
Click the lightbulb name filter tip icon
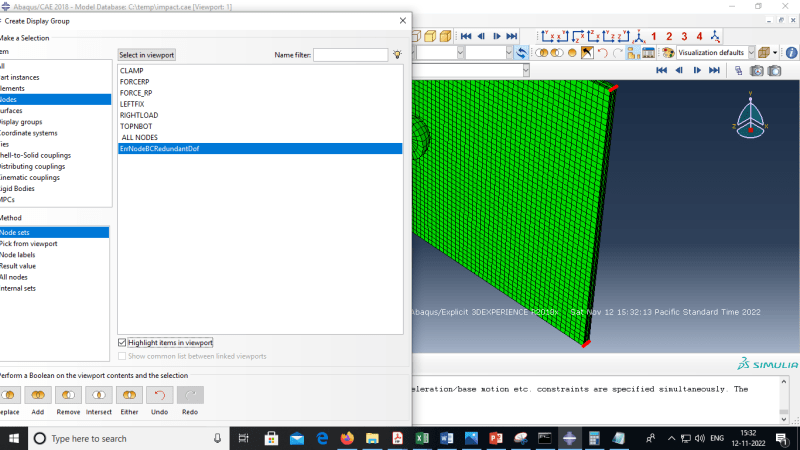(397, 55)
